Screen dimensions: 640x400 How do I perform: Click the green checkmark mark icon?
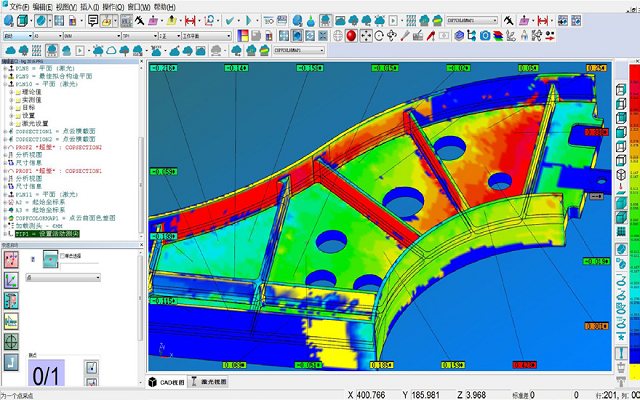click(x=230, y=20)
